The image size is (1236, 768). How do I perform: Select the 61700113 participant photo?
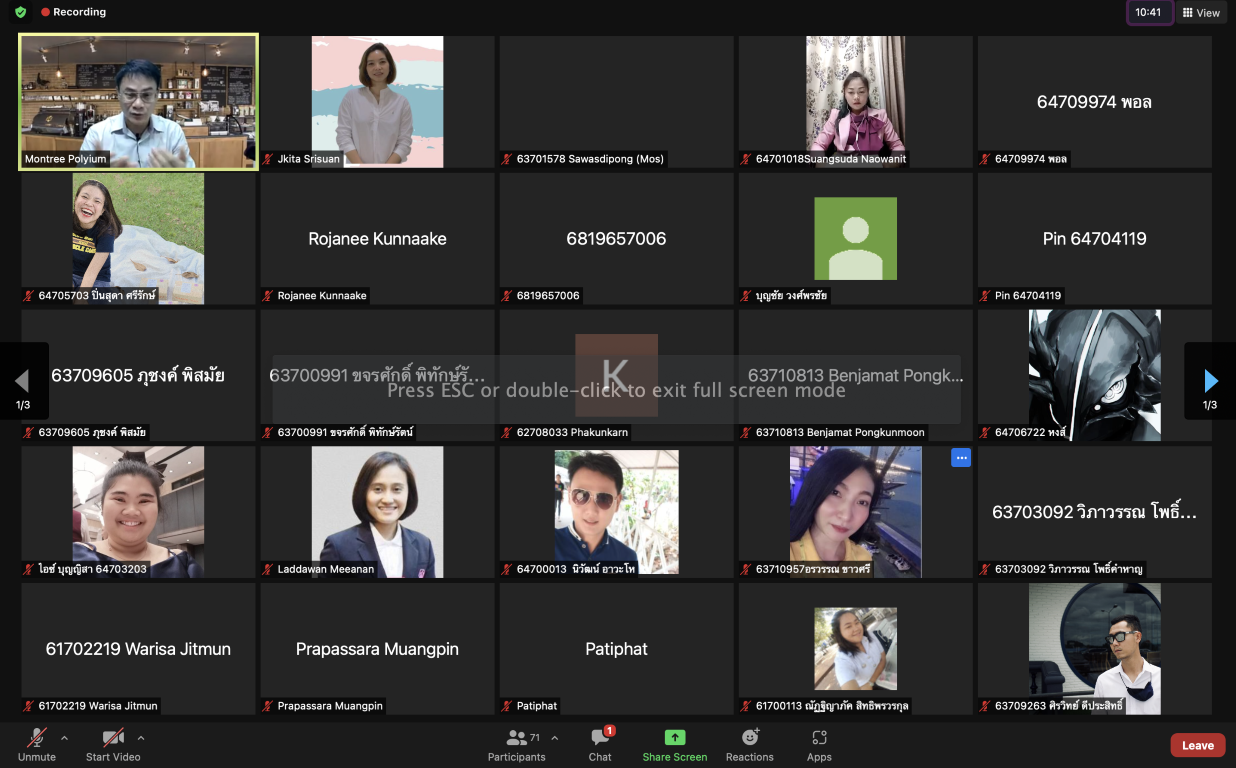[x=855, y=649]
